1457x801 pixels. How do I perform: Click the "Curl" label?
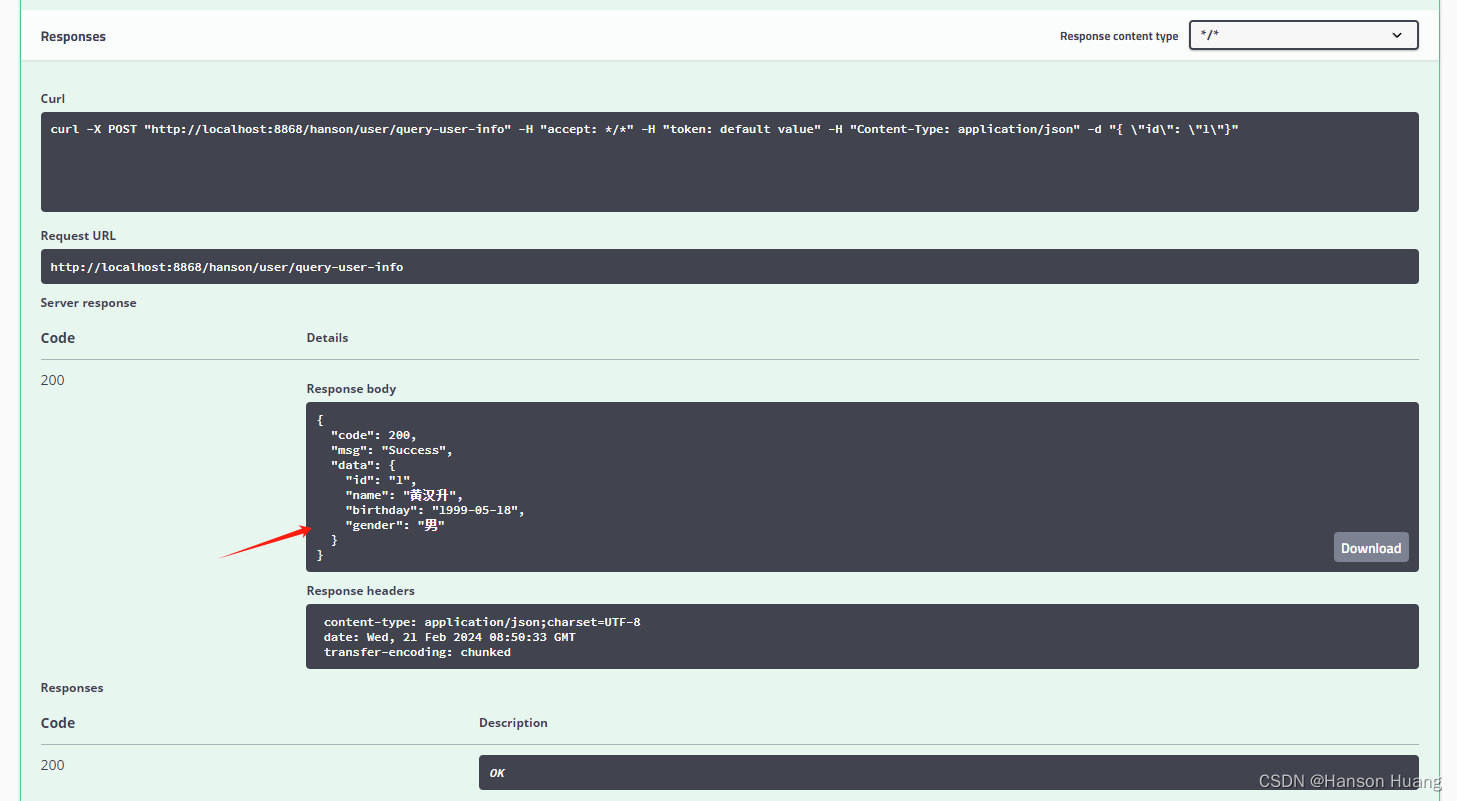click(x=53, y=98)
